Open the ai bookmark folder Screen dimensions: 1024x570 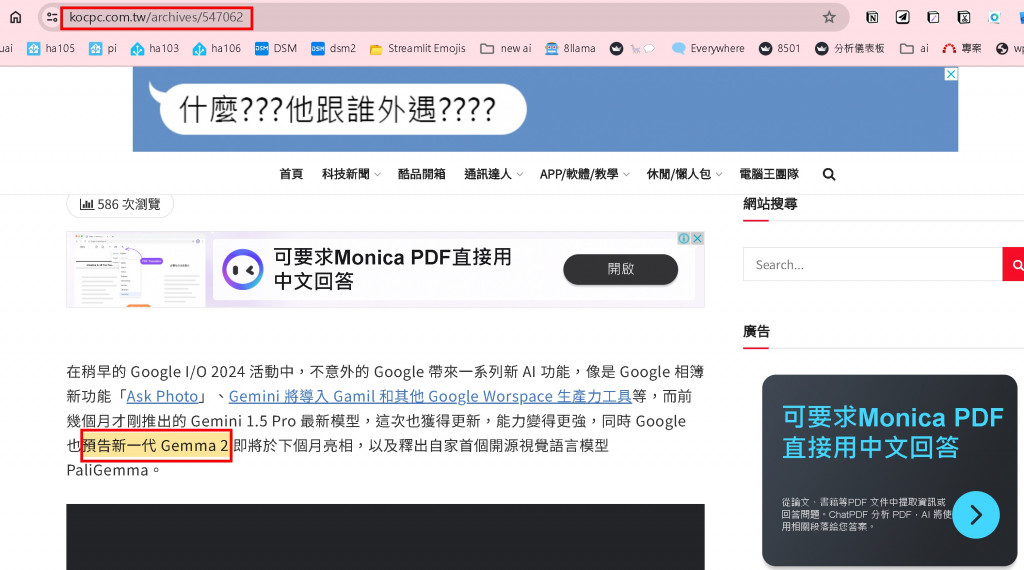[914, 48]
